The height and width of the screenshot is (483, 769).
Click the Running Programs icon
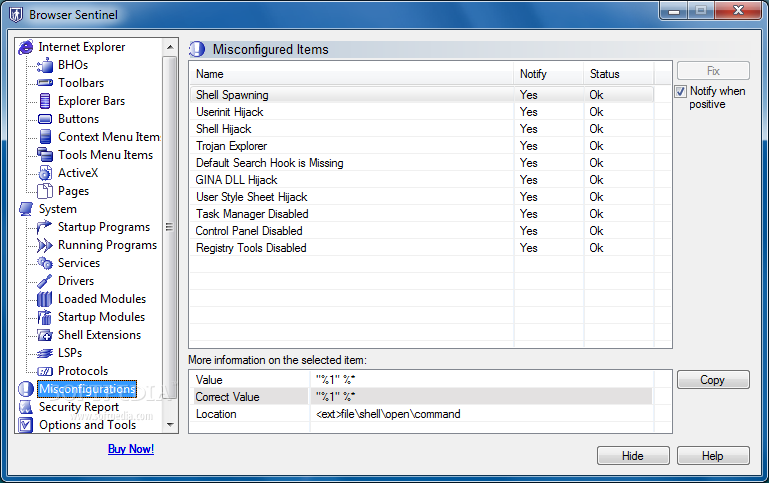point(45,245)
